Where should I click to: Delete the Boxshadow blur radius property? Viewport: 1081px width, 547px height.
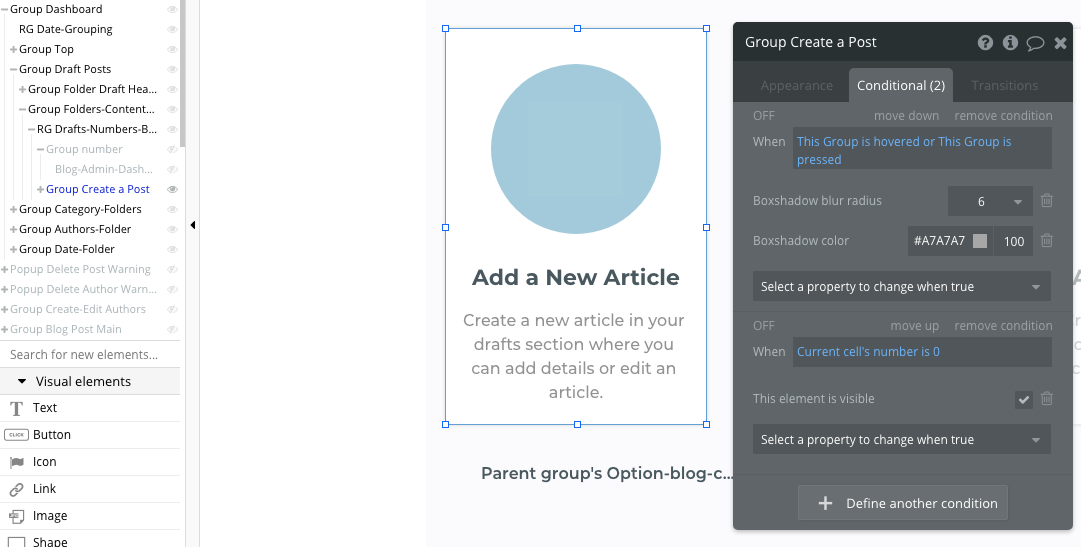[x=1047, y=201]
